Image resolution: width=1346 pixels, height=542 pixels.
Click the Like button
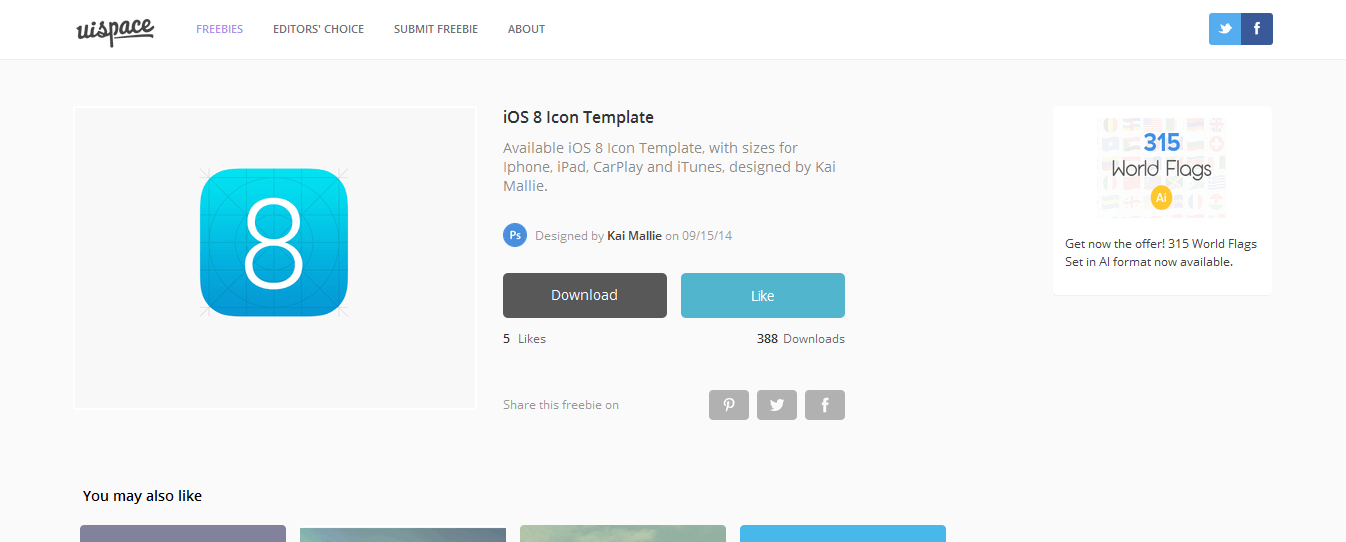tap(763, 295)
